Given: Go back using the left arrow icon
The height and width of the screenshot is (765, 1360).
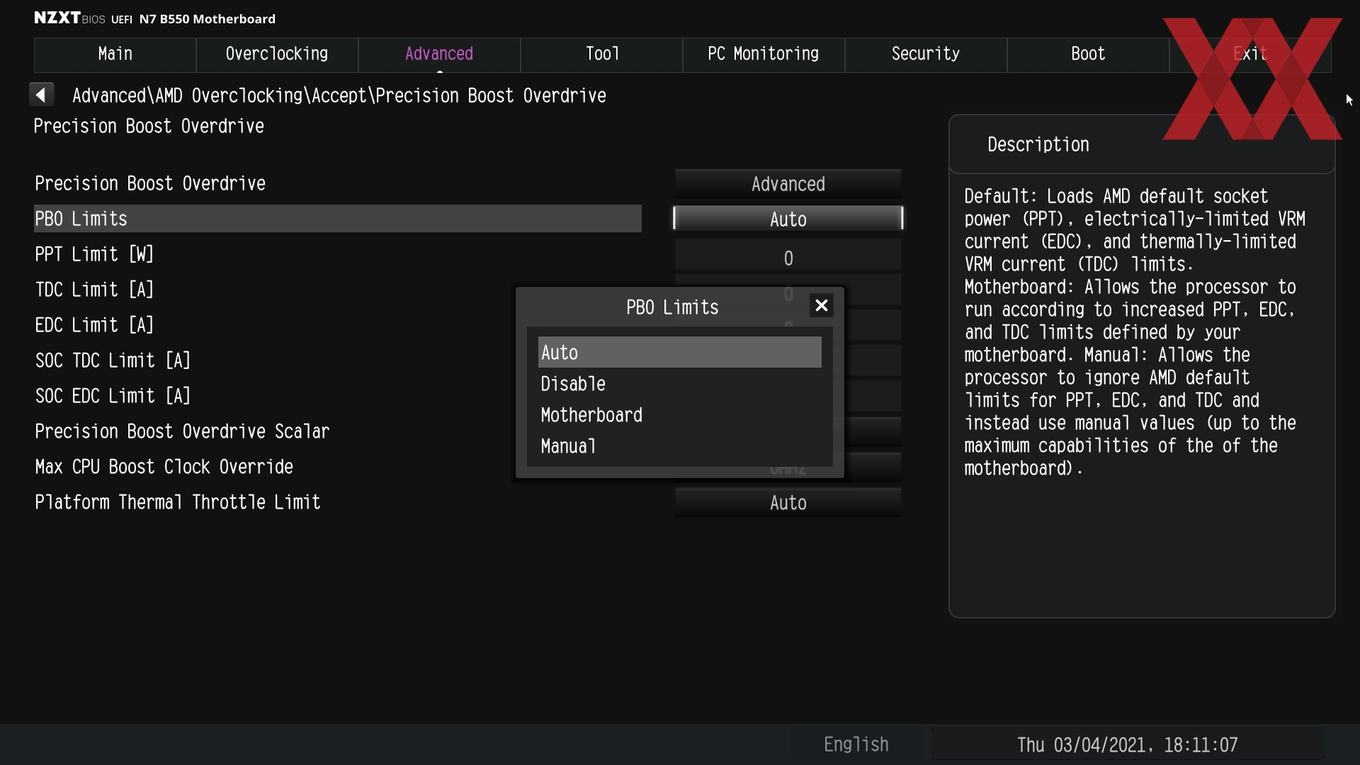Looking at the screenshot, I should [x=41, y=94].
